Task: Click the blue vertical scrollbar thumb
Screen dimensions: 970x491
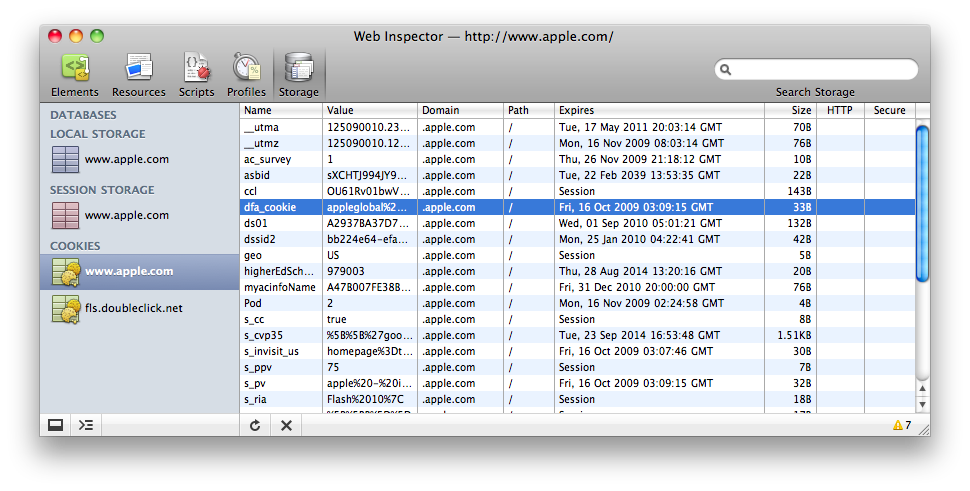Action: coord(922,203)
